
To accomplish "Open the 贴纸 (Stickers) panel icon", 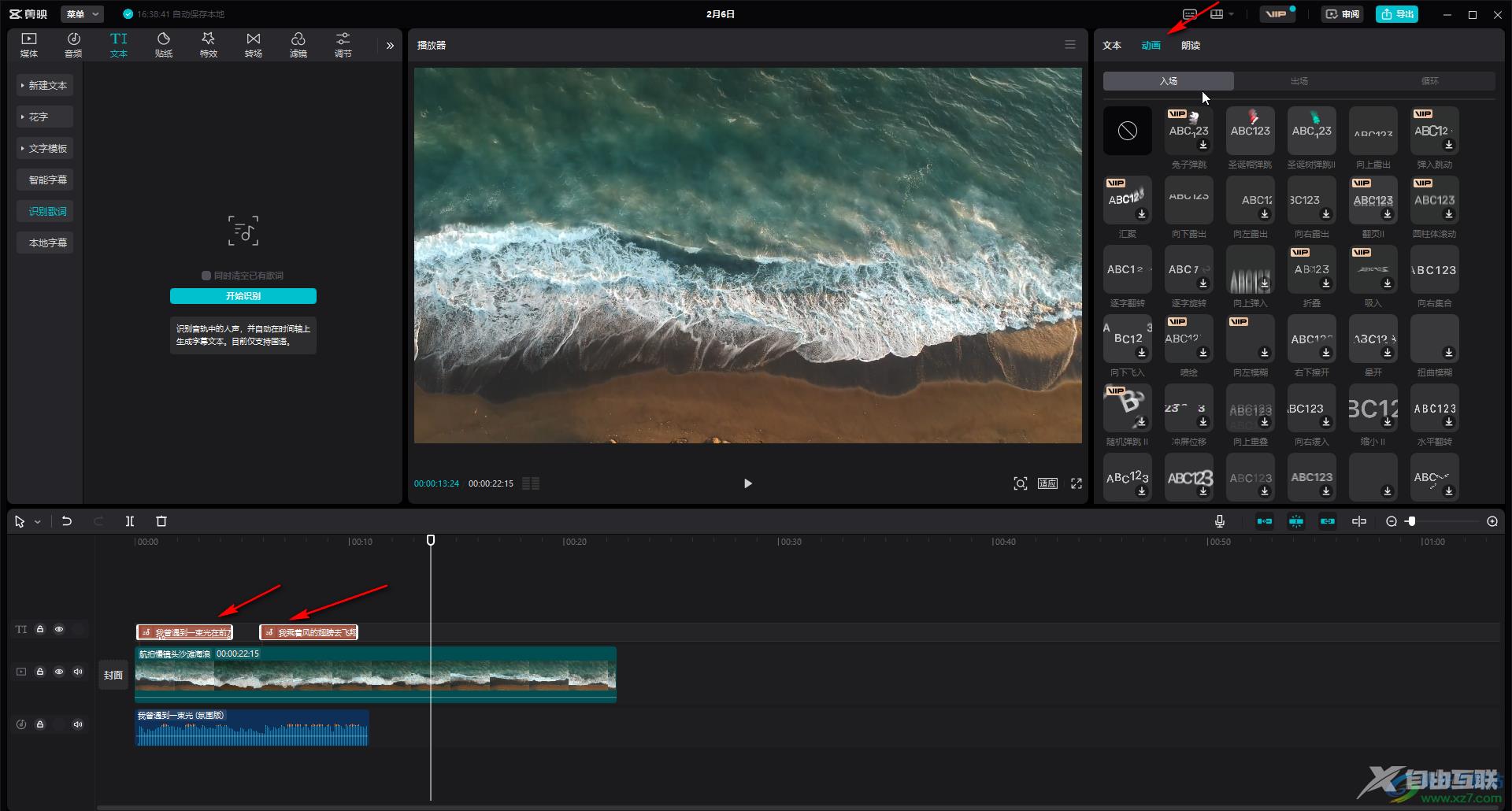I will tap(164, 45).
